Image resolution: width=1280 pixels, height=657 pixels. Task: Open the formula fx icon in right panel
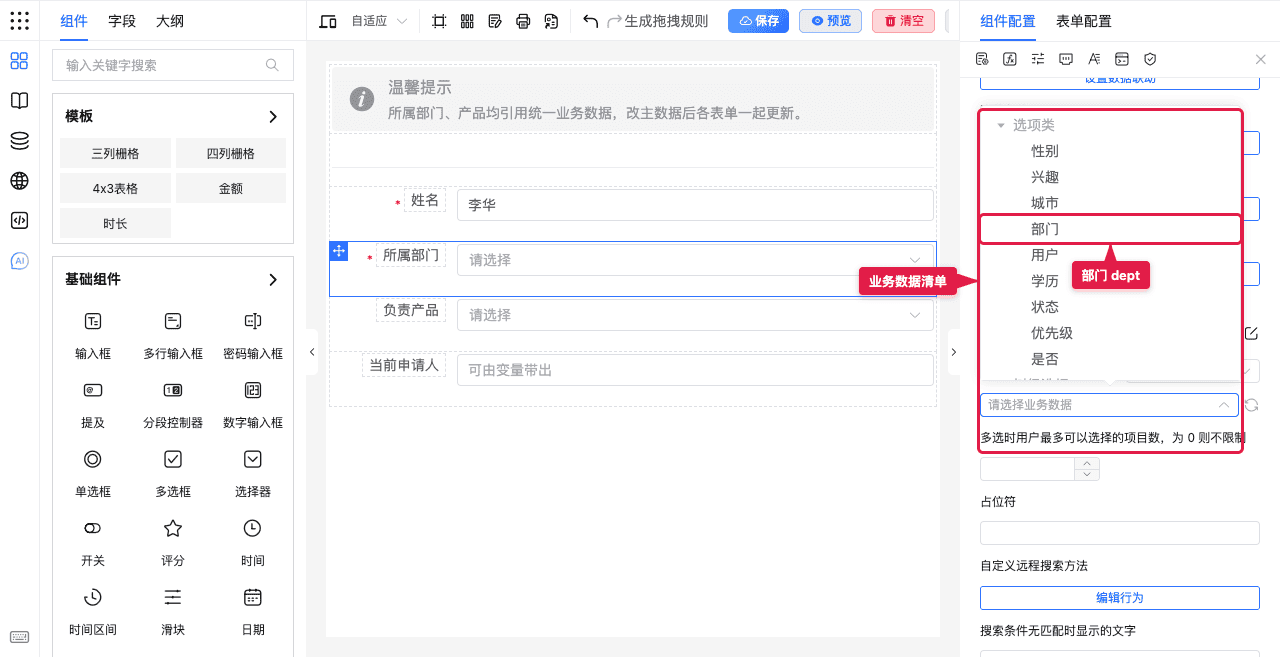click(x=1010, y=59)
